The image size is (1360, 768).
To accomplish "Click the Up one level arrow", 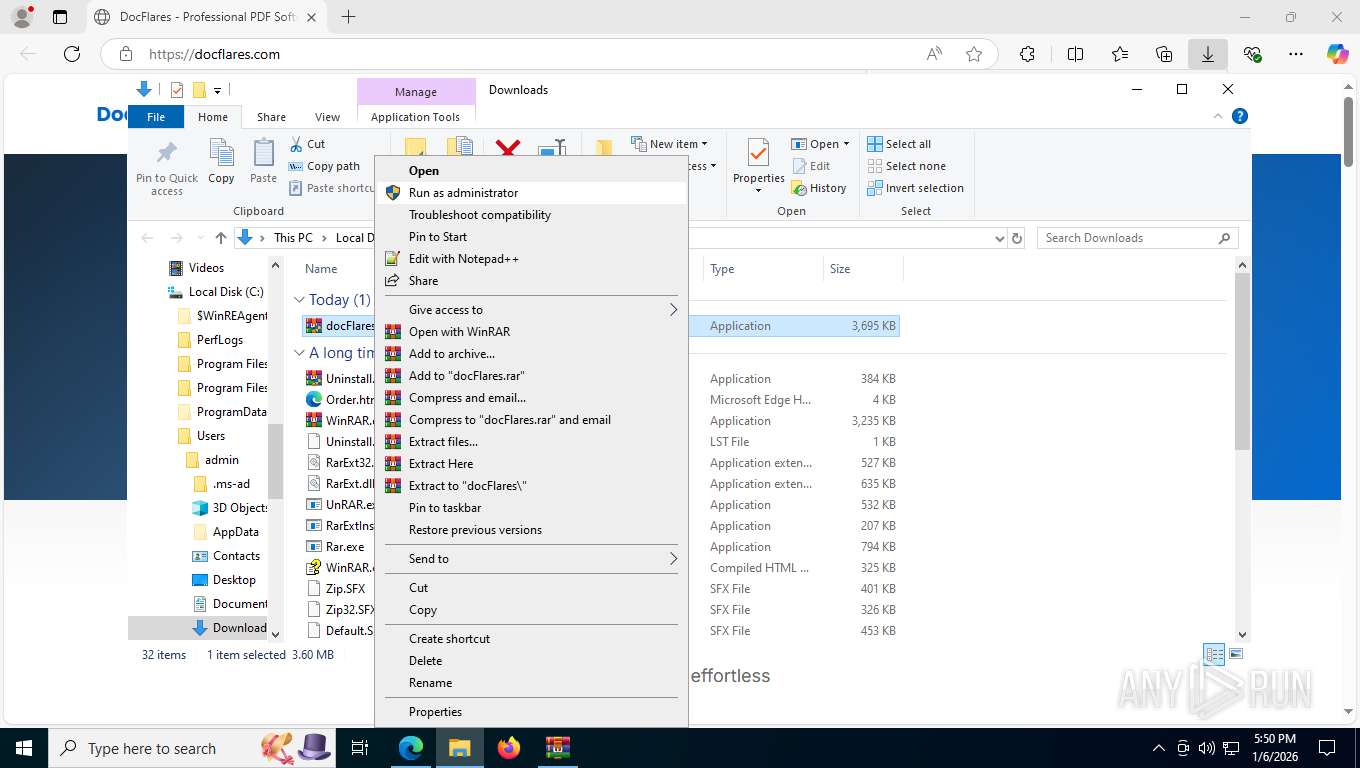I will pyautogui.click(x=221, y=238).
